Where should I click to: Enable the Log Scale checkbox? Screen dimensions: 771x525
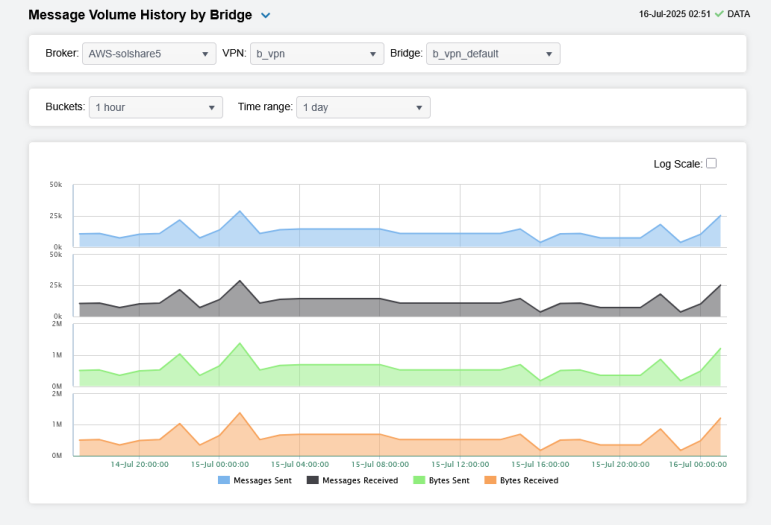coord(712,163)
